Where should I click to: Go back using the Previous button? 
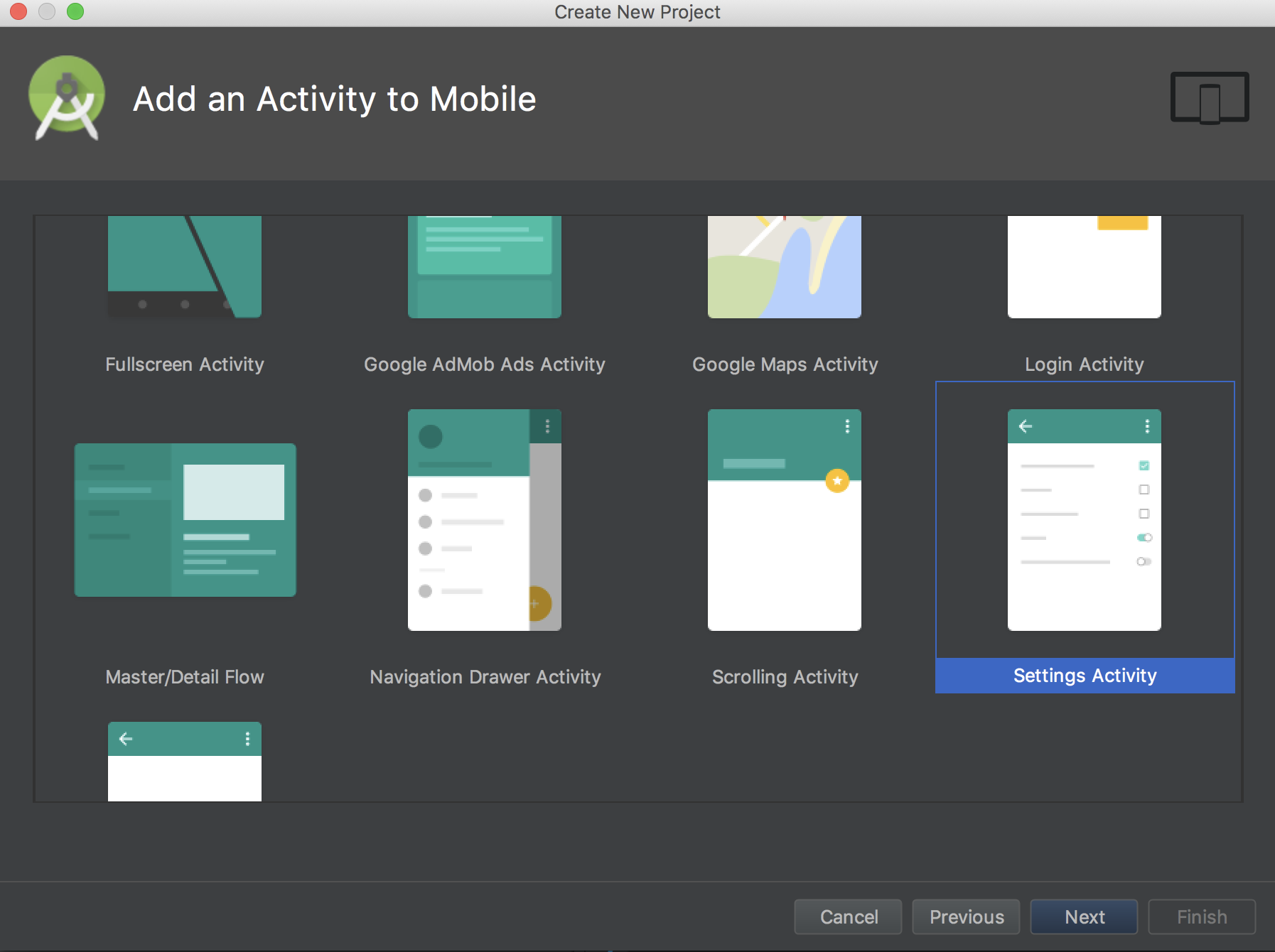(967, 916)
